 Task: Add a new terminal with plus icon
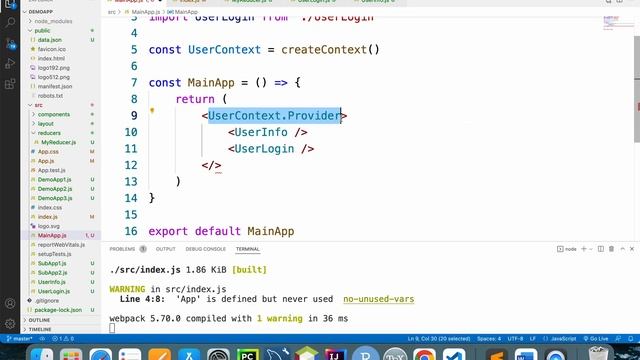point(584,249)
